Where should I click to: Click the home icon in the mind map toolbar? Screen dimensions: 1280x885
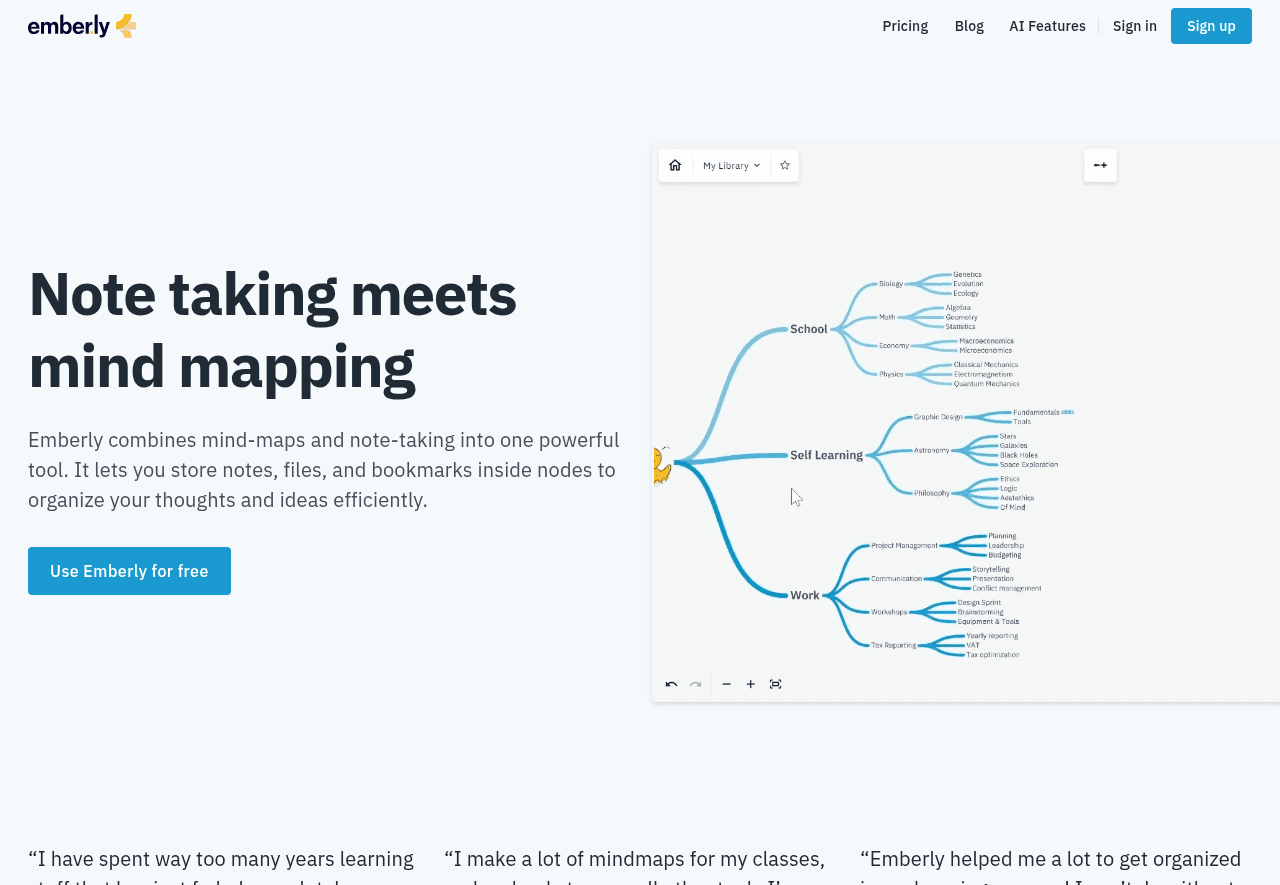click(675, 165)
